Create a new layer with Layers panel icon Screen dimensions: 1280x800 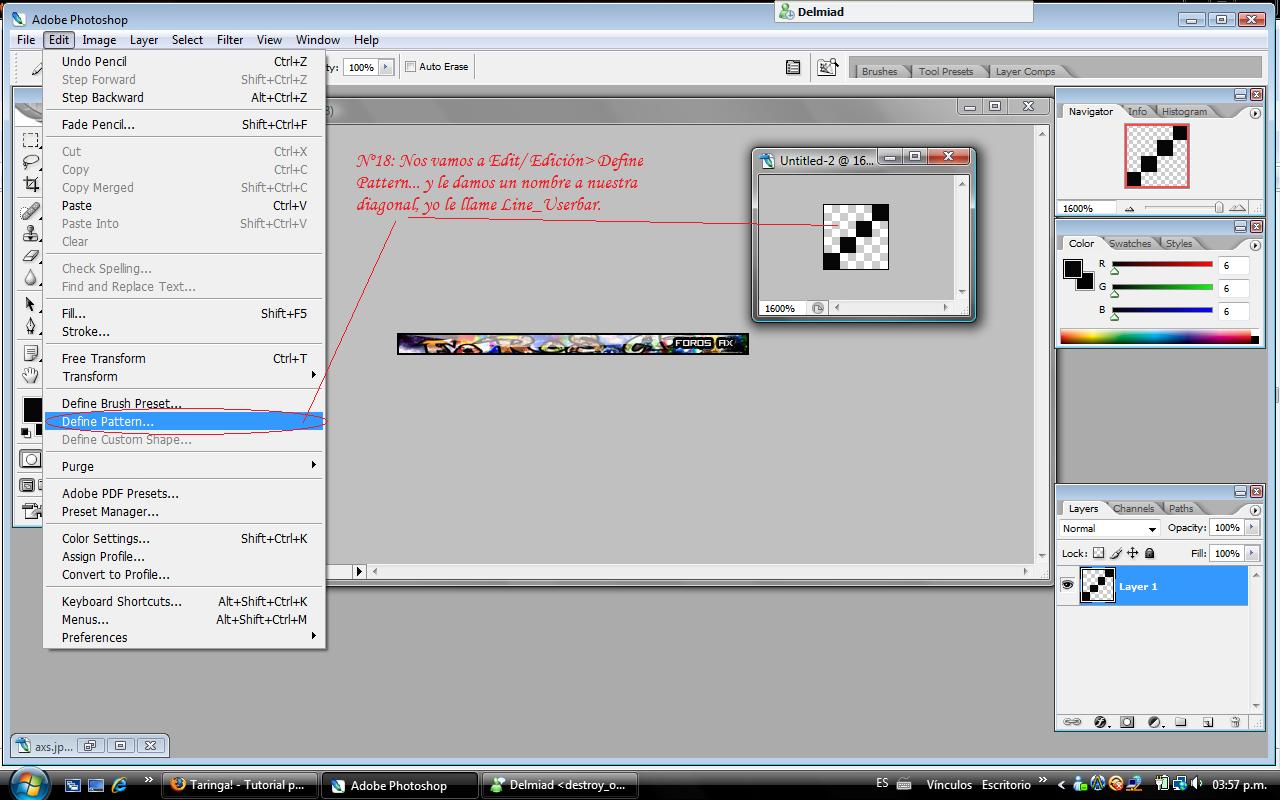pyautogui.click(x=1208, y=722)
